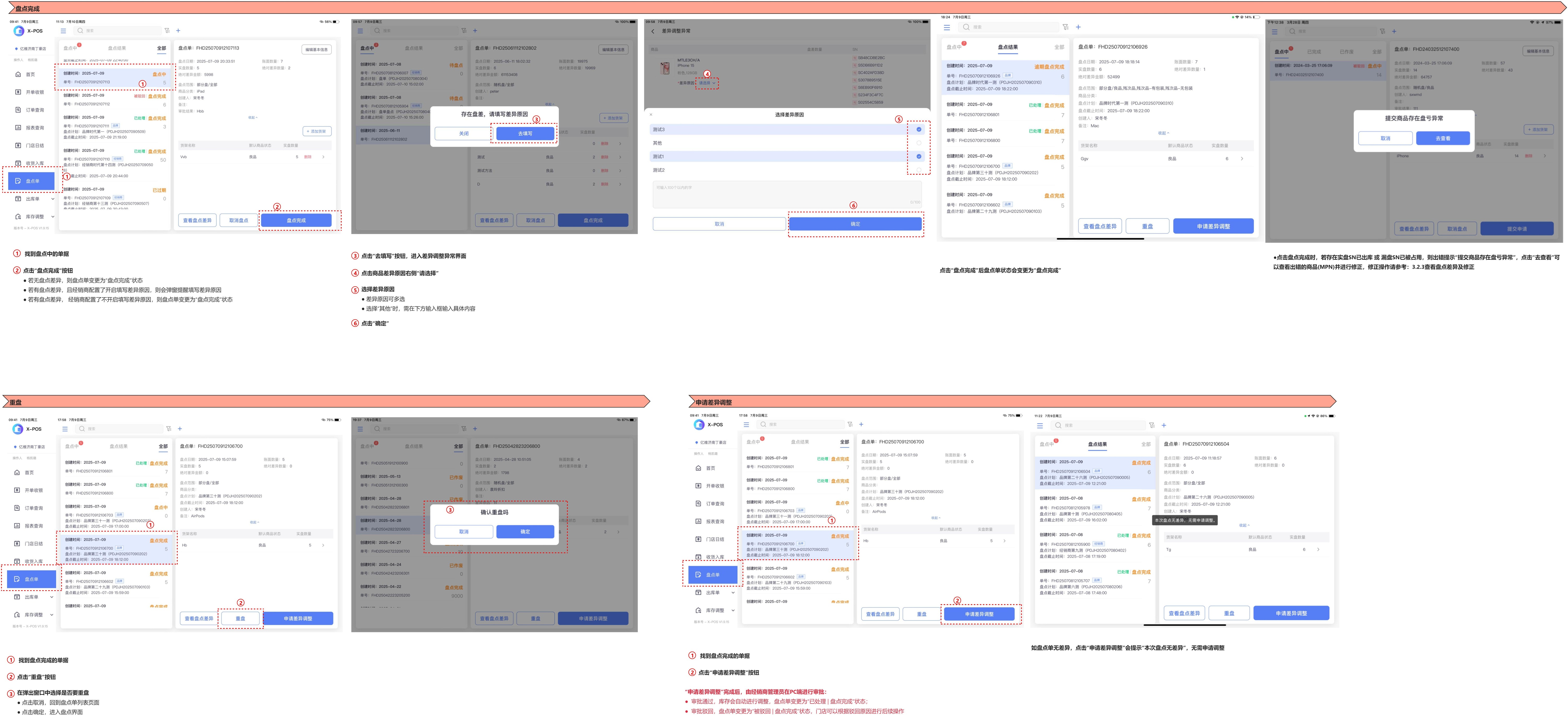1568x717 pixels.
Task: Uncheck the 测试1 reason checkbox
Action: tap(919, 156)
